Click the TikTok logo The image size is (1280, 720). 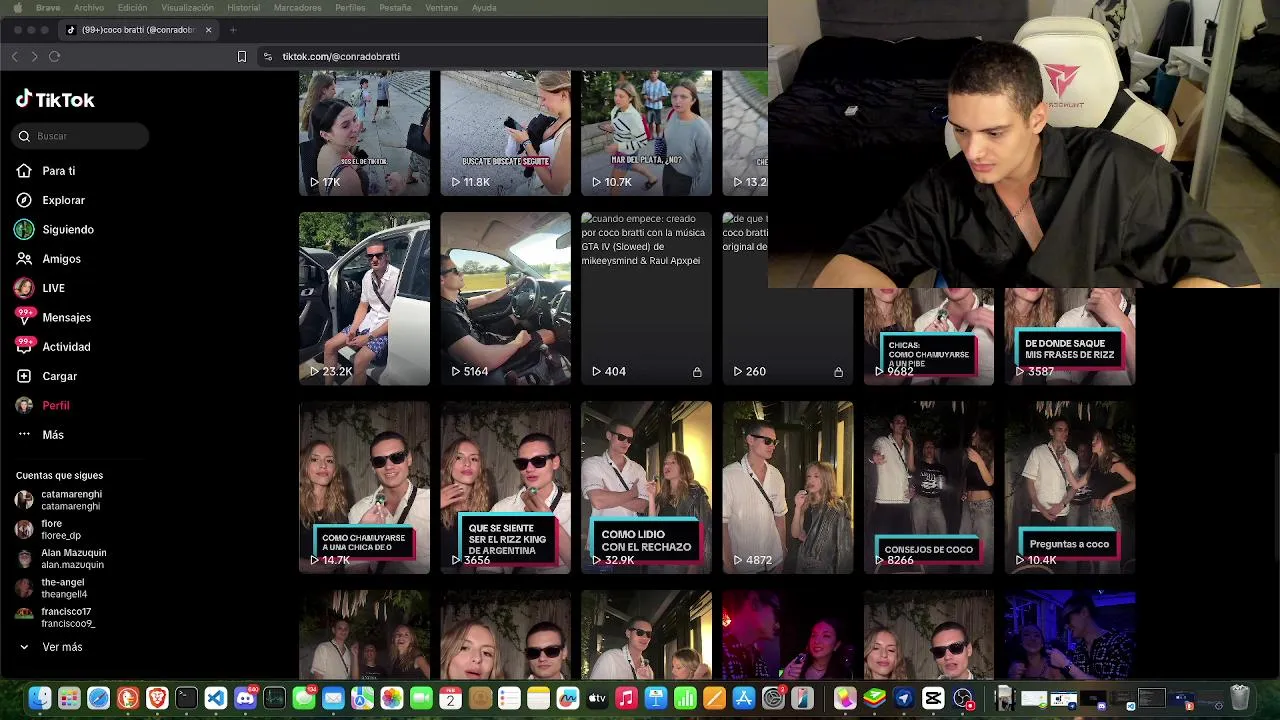pos(55,99)
